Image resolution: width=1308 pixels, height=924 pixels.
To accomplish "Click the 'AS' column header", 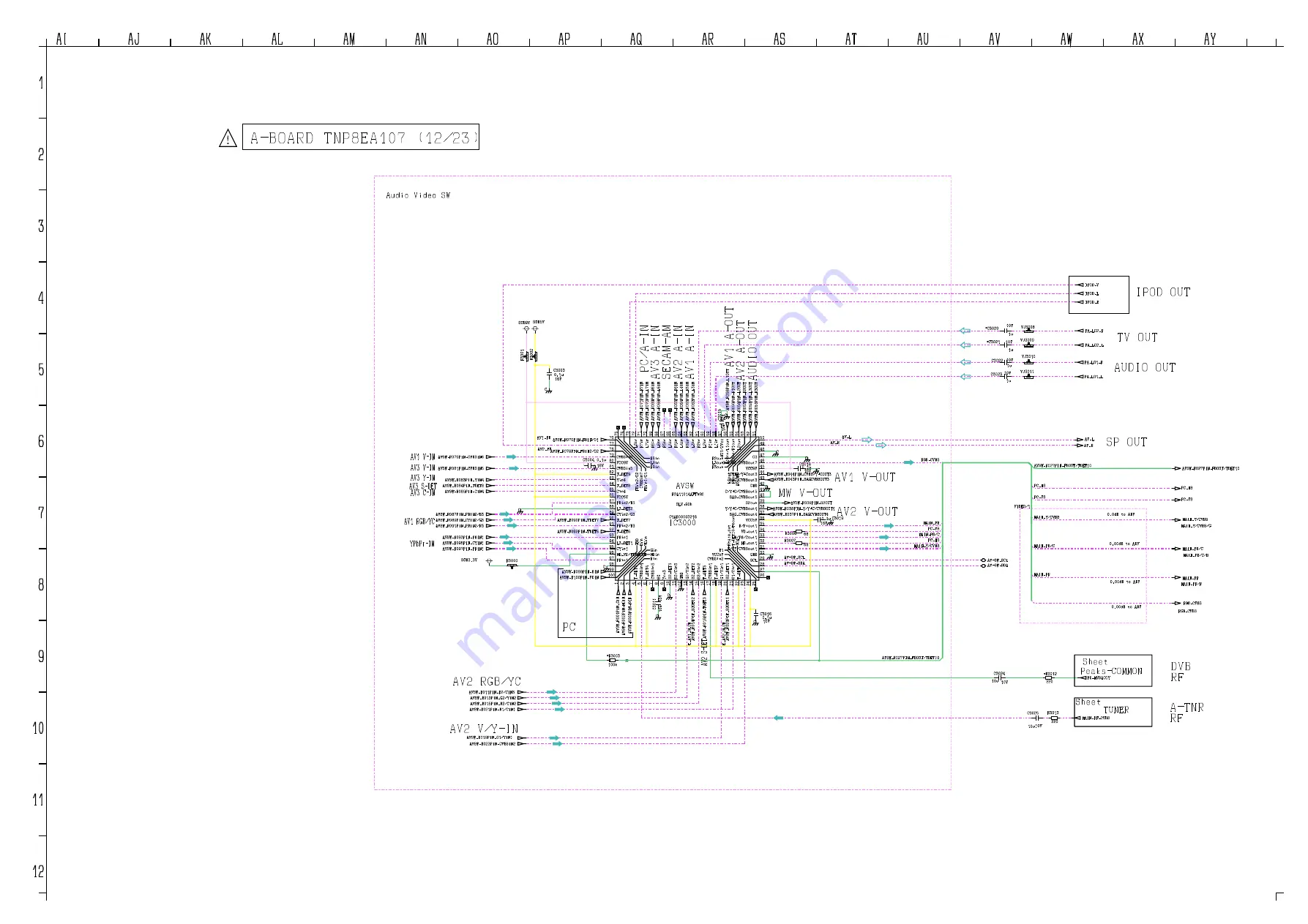I will tap(780, 39).
